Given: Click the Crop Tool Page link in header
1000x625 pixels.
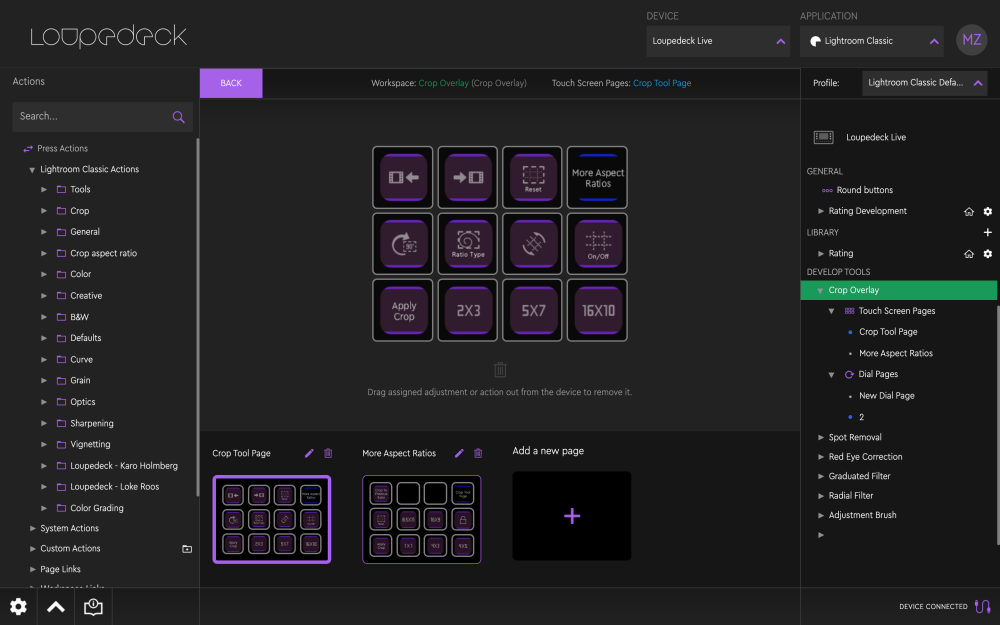Looking at the screenshot, I should coord(662,83).
